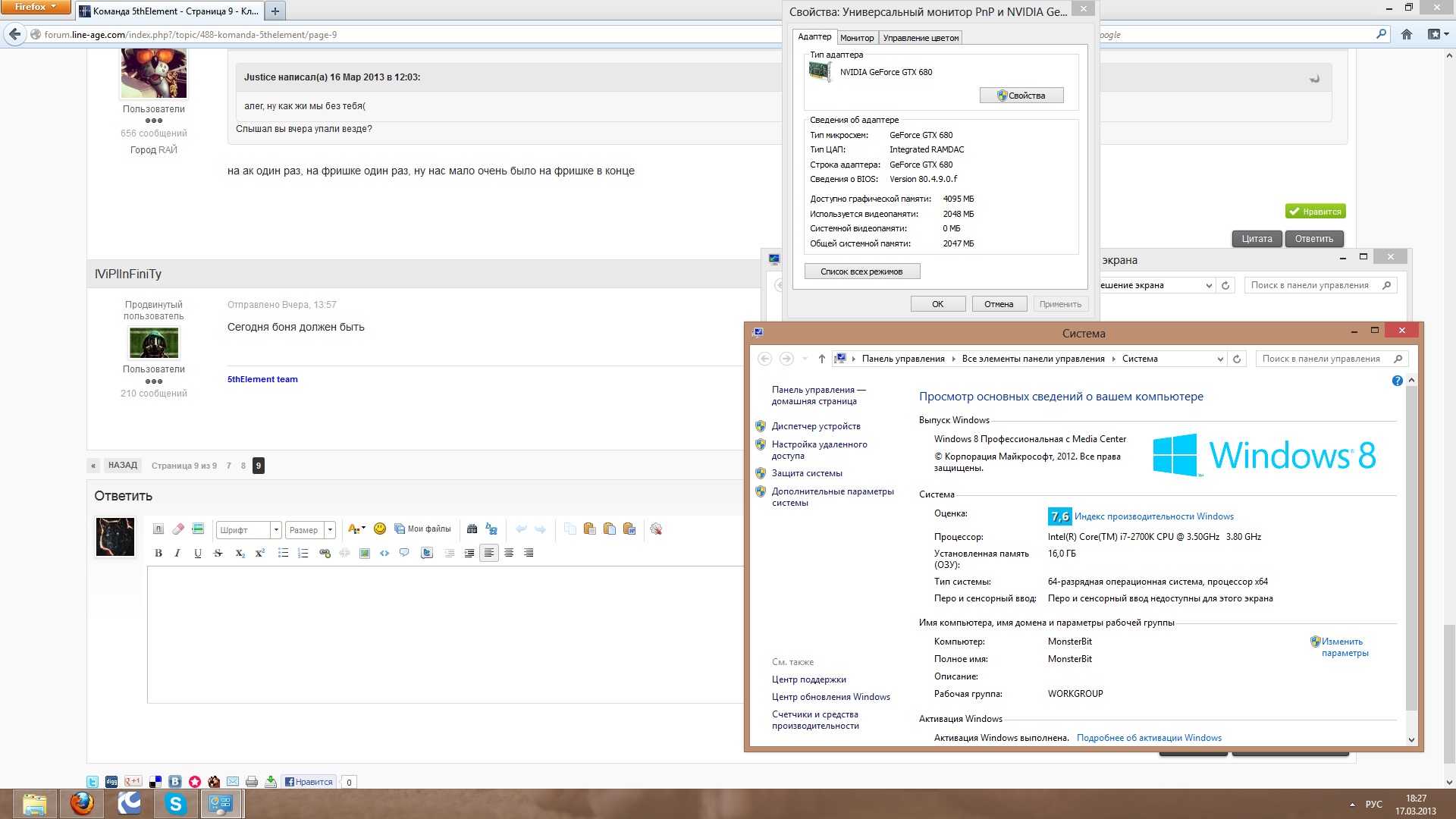
Task: Insert code with angle brackets icon
Action: pos(384,553)
